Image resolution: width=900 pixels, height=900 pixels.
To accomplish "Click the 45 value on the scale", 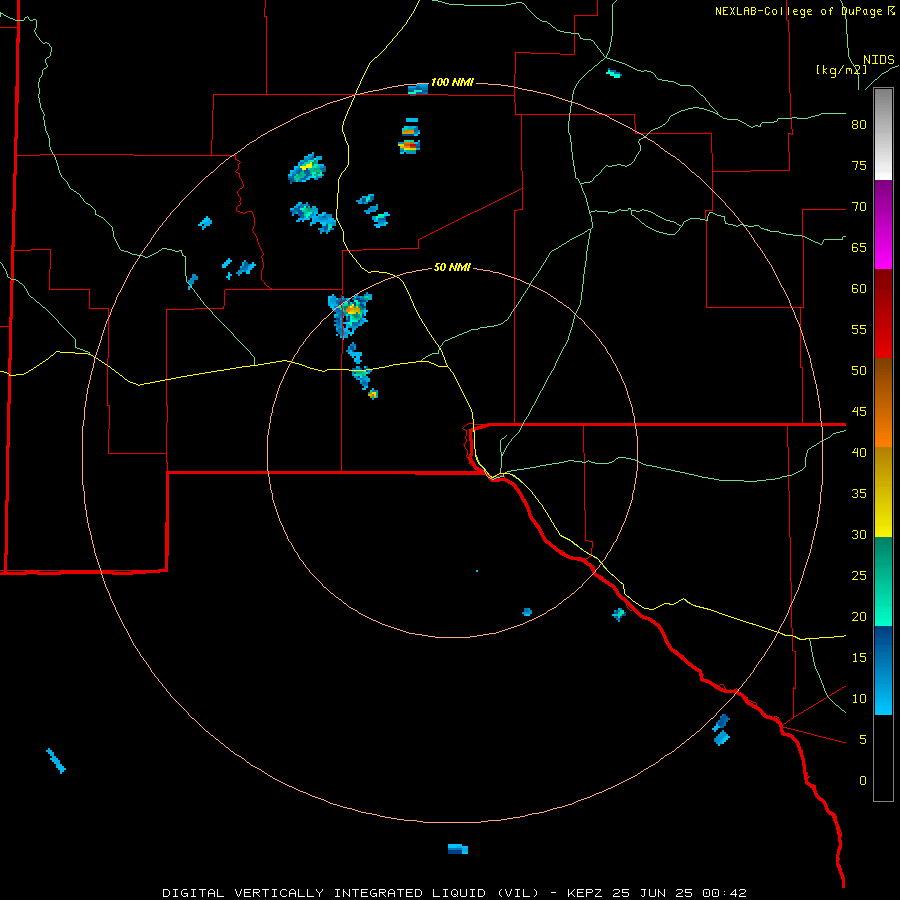I will pyautogui.click(x=859, y=412).
